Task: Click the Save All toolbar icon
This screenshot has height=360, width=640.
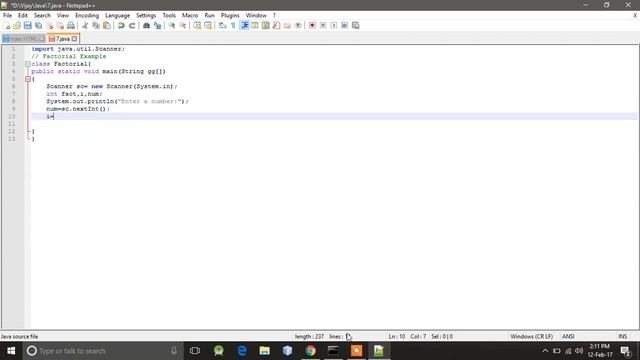Action: [38, 25]
